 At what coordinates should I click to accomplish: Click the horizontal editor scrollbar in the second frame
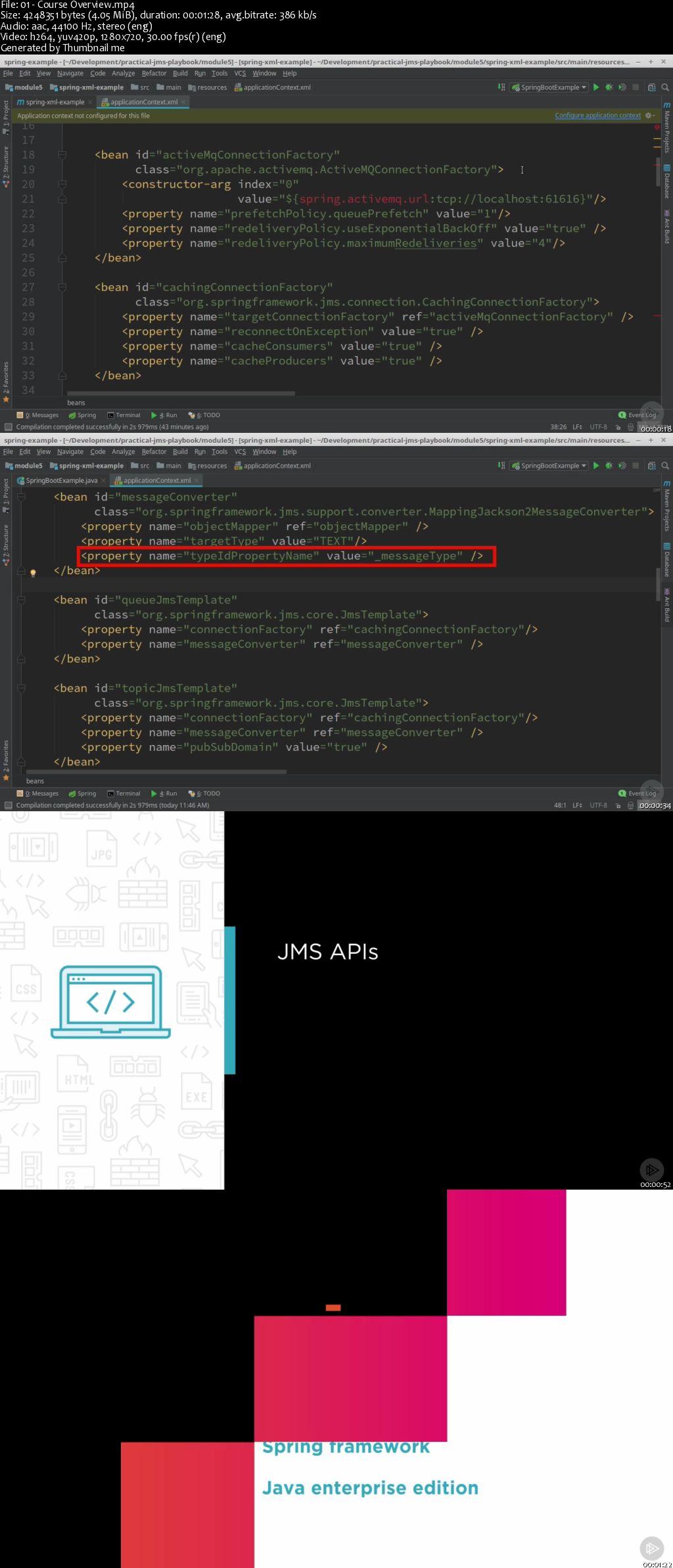point(156,772)
